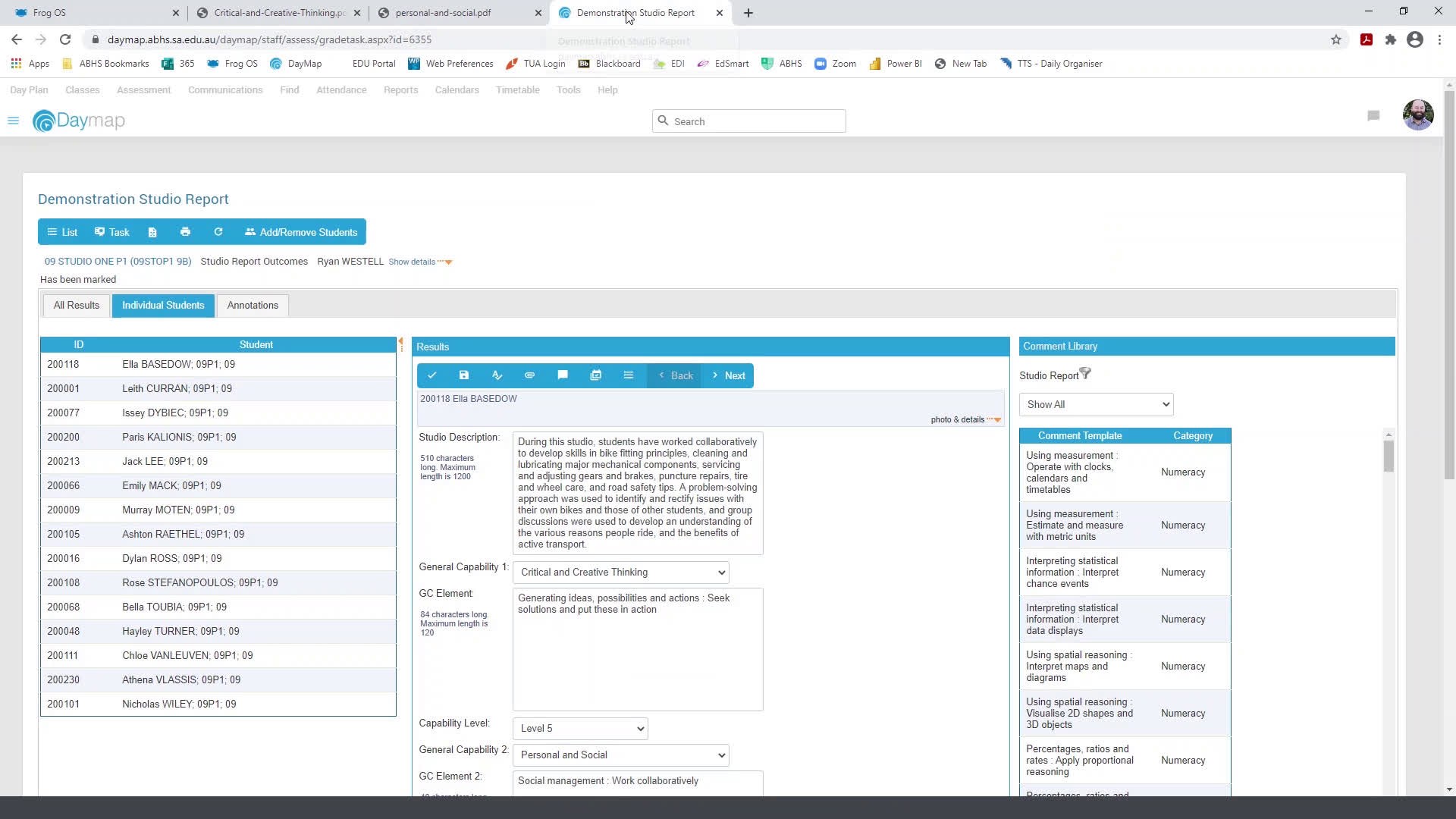Viewport: 1456px width, 819px height.
Task: Open the General Capability 1 dropdown
Action: pyautogui.click(x=621, y=573)
